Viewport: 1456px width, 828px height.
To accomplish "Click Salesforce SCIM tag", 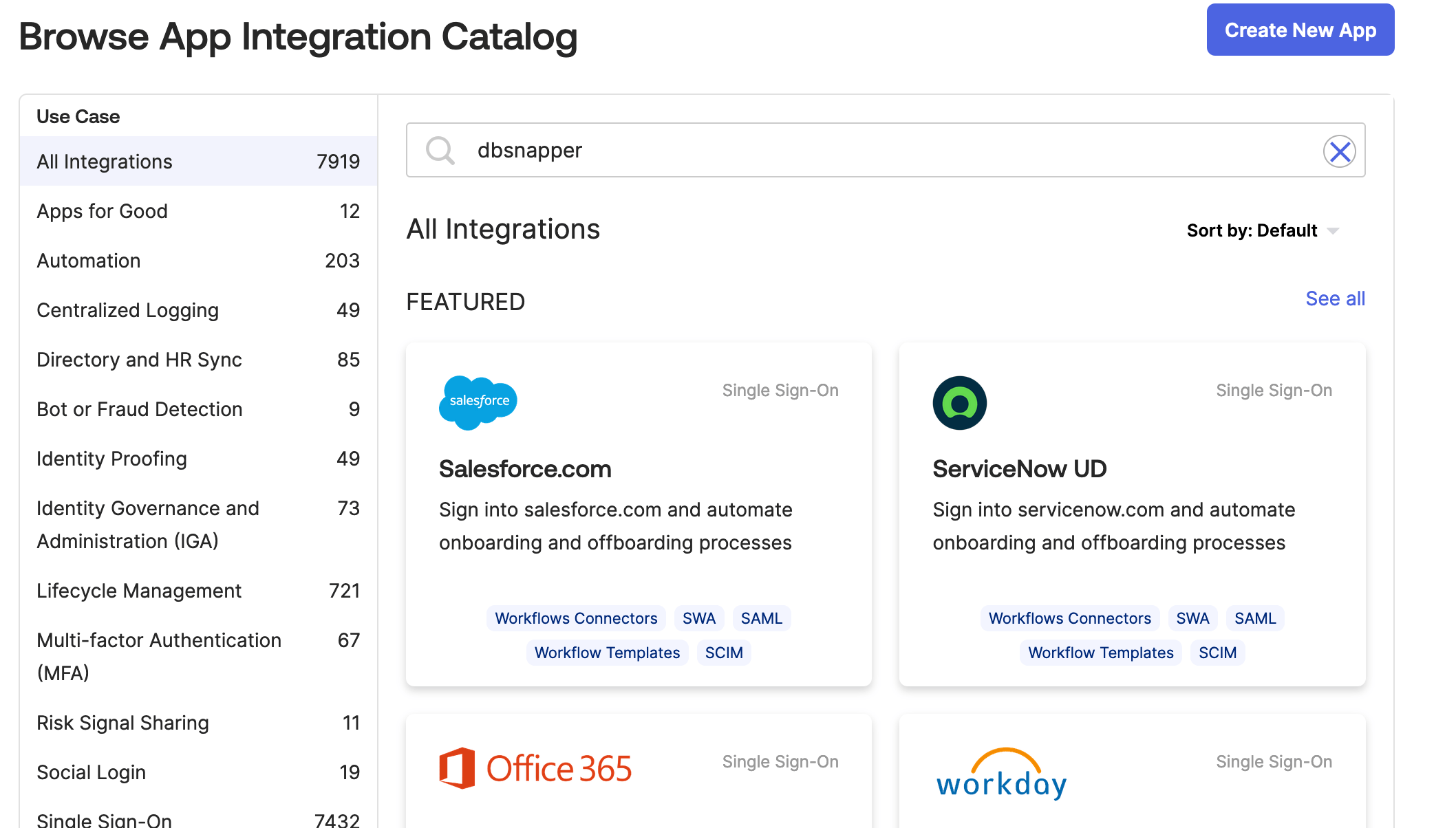I will point(724,653).
